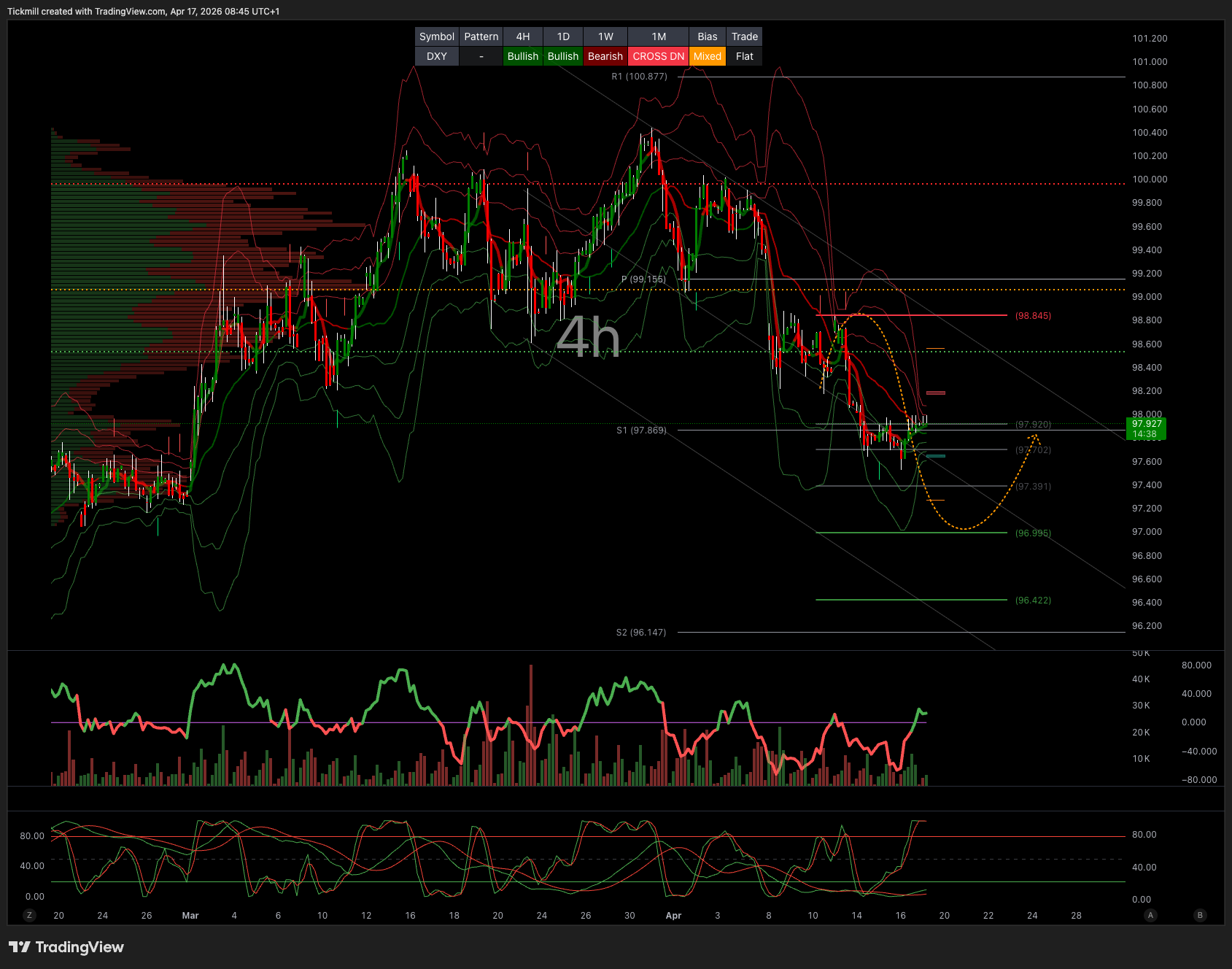Select the 1D column header
Screen dimensions: 1232x969
563,36
